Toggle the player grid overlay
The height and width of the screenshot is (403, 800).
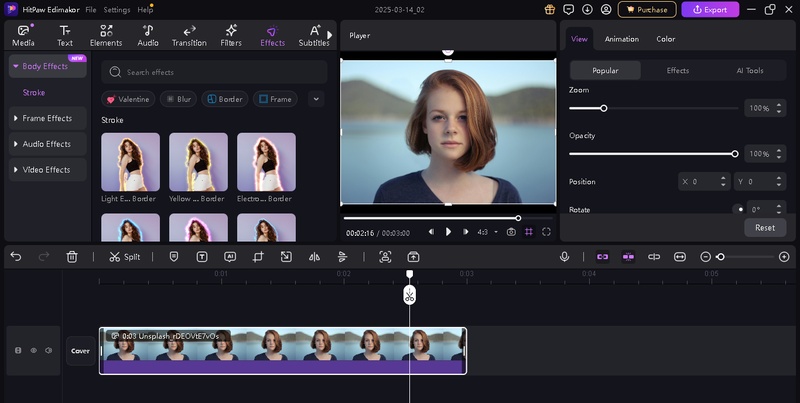(529, 232)
